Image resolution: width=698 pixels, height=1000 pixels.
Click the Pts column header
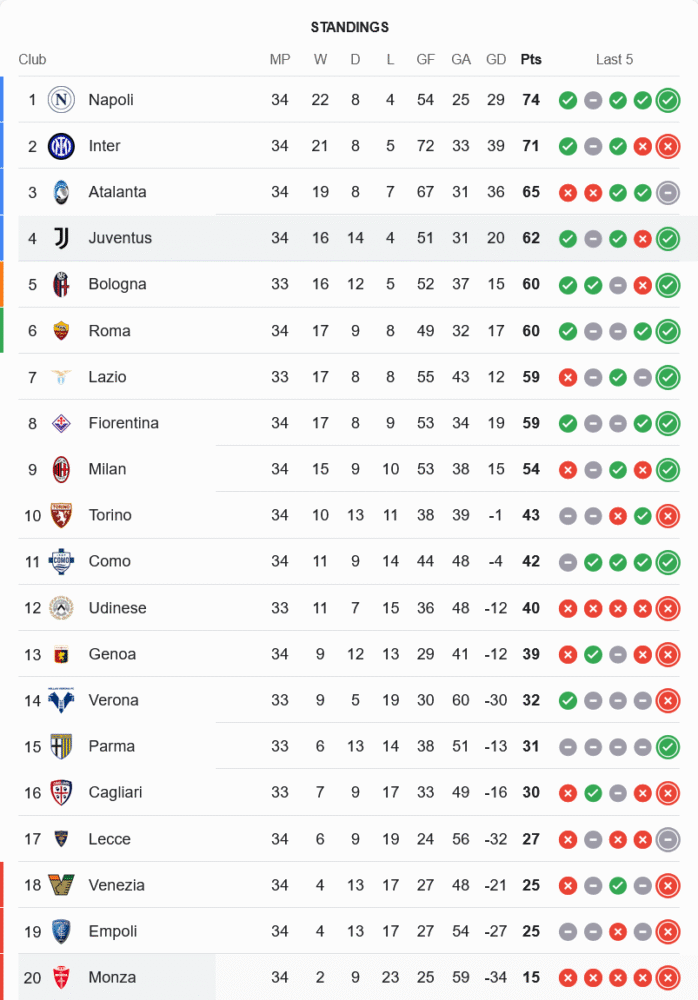(531, 59)
